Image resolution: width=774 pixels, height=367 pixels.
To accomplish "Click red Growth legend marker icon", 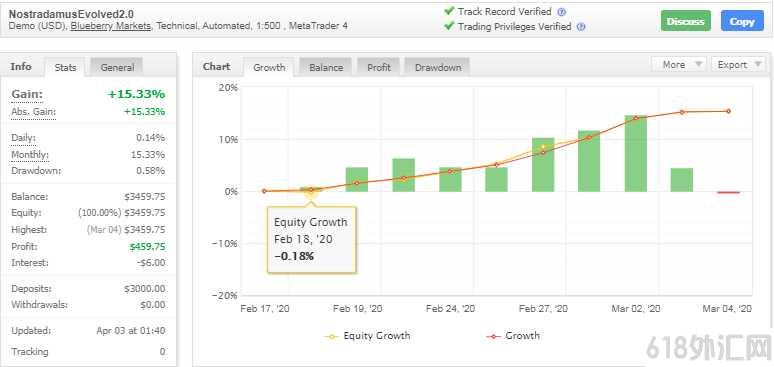I will tap(493, 336).
